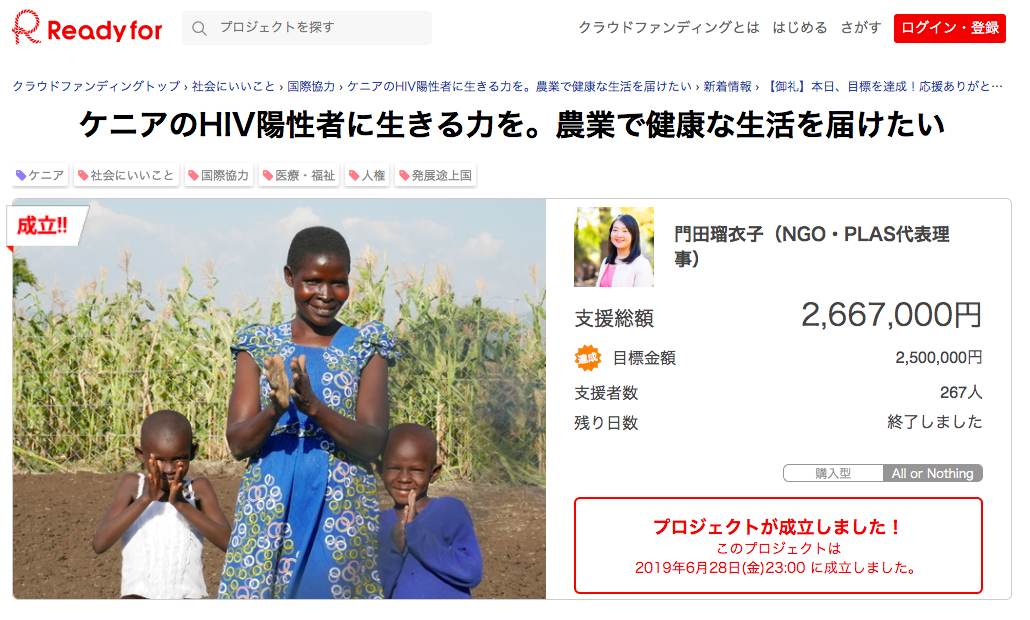Click the 社会にいいこと tag
This screenshot has width=1030, height=620.
point(126,175)
